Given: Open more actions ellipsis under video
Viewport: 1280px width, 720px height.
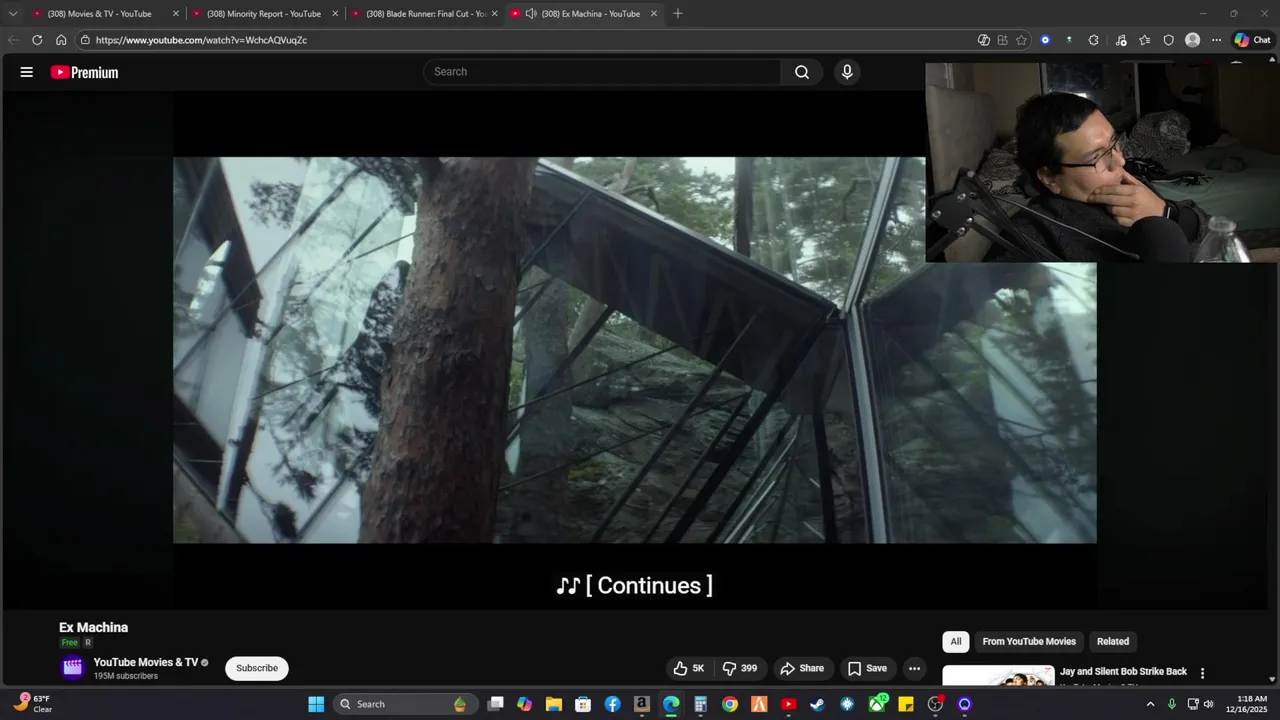Looking at the screenshot, I should tap(914, 668).
